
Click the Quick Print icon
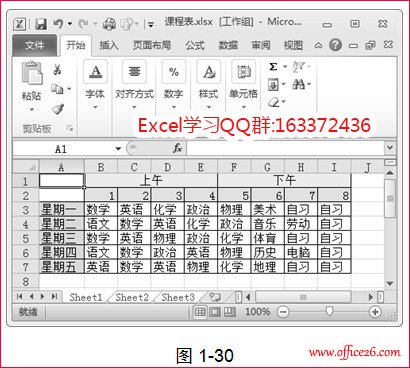click(x=109, y=24)
